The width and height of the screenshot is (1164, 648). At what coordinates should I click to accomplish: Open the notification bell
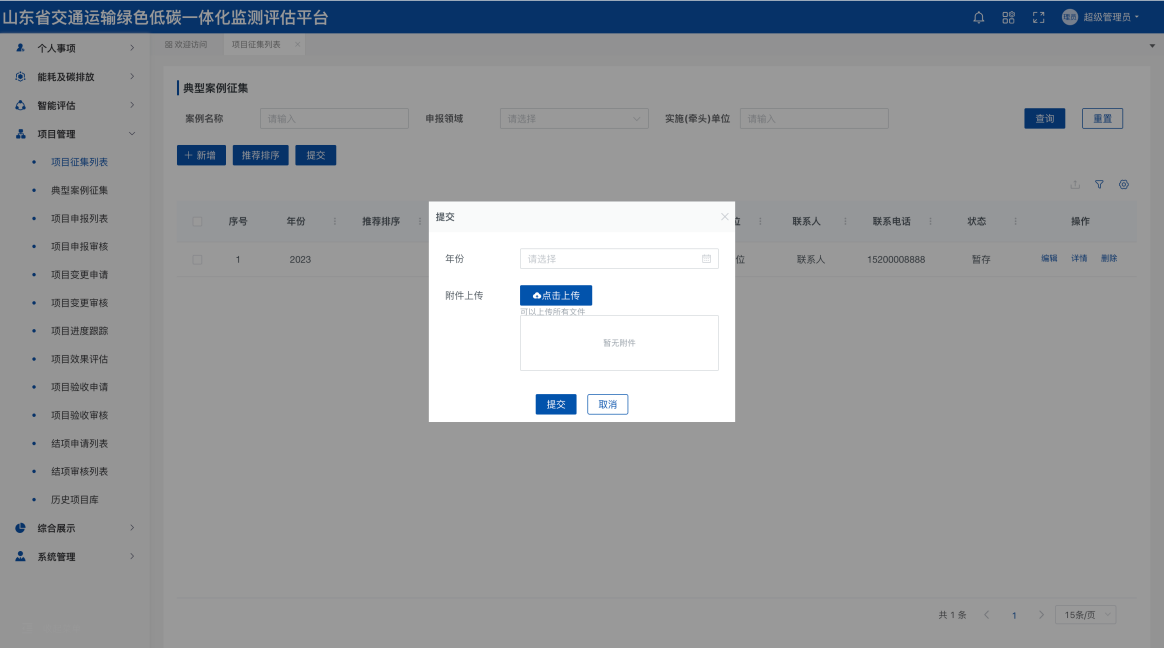tap(979, 17)
